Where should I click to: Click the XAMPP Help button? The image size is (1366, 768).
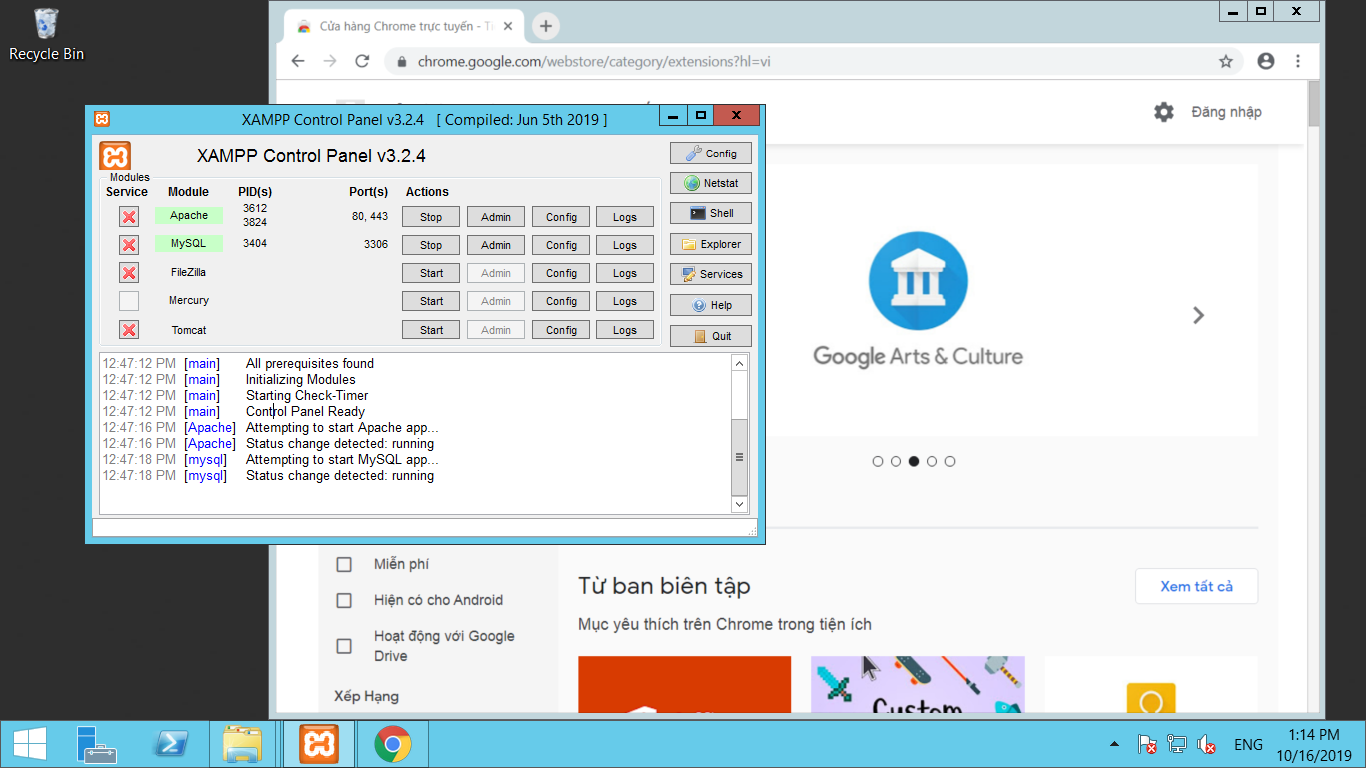point(710,306)
